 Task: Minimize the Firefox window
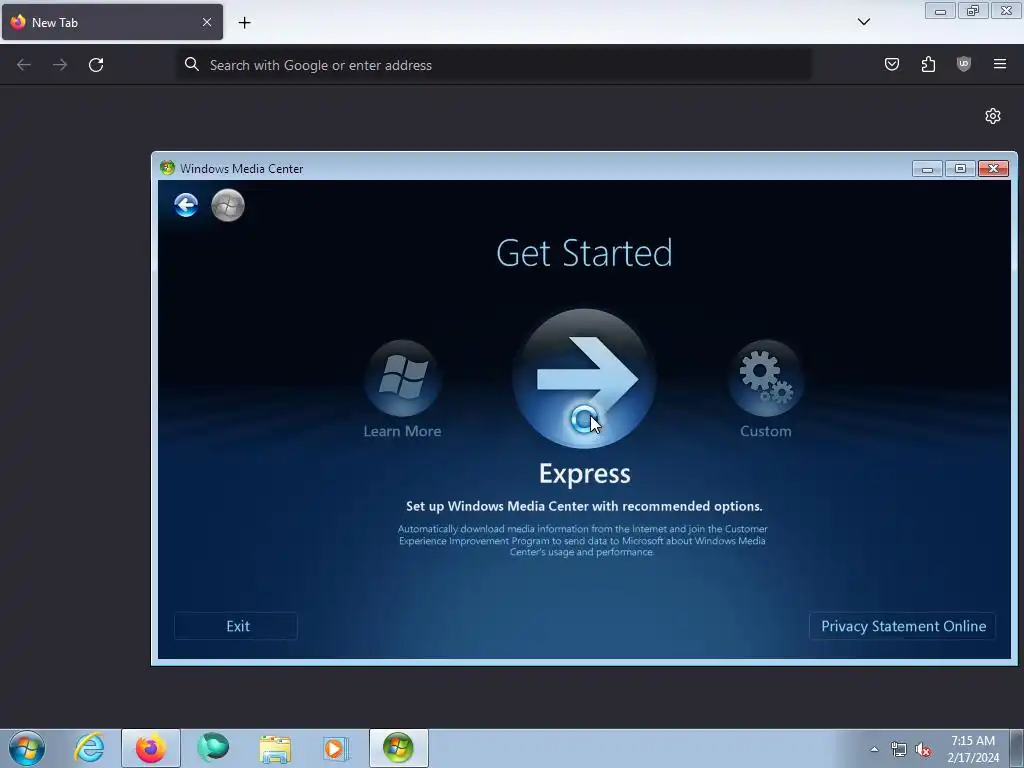coord(940,11)
